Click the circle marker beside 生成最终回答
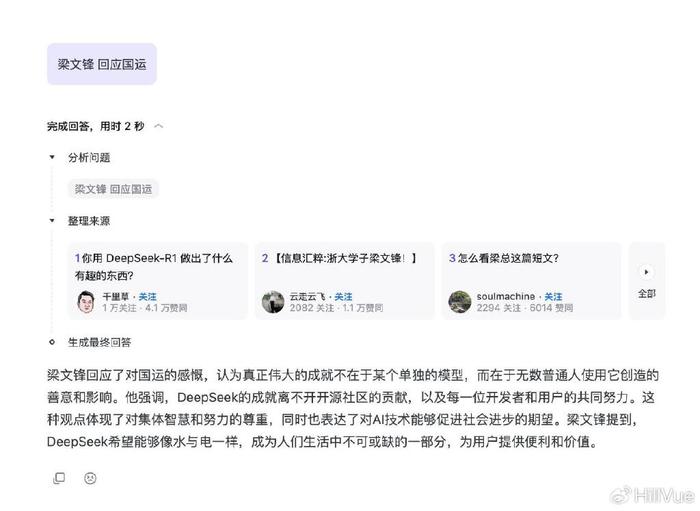The height and width of the screenshot is (511, 700). tap(52, 342)
